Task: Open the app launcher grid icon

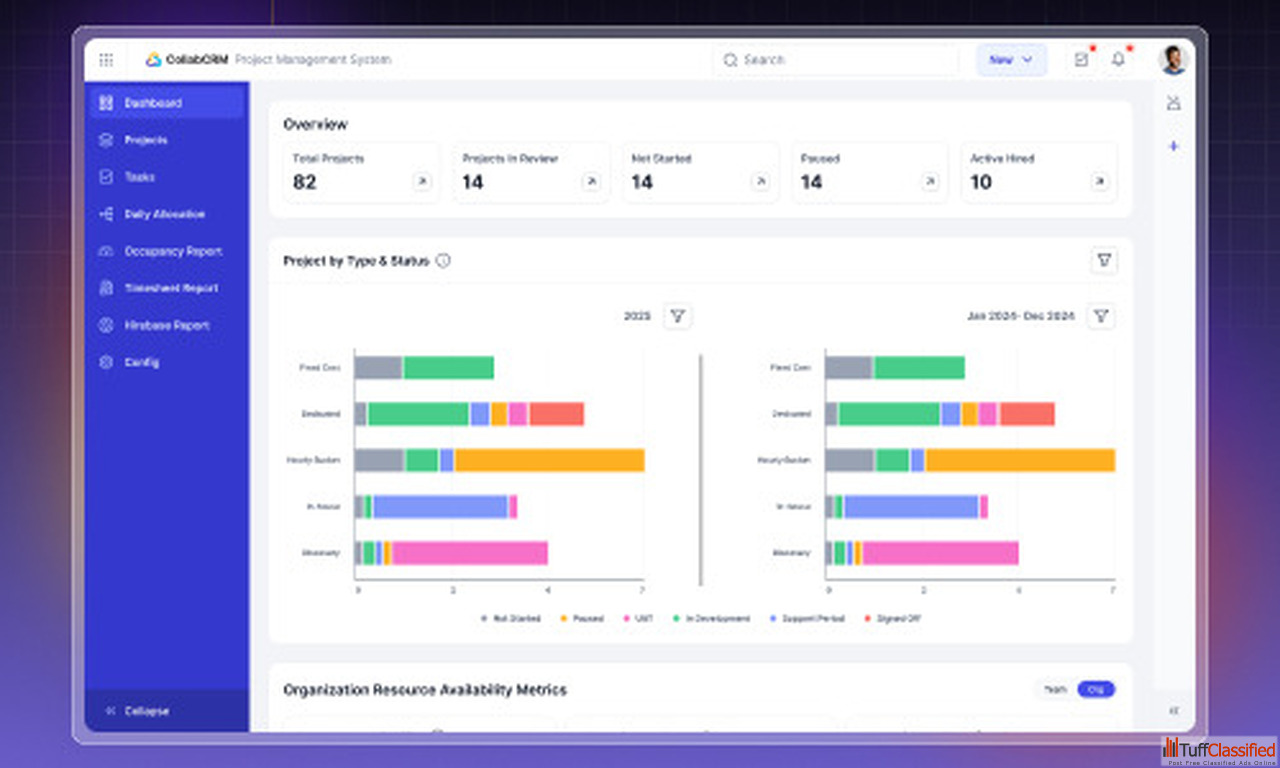Action: click(106, 60)
